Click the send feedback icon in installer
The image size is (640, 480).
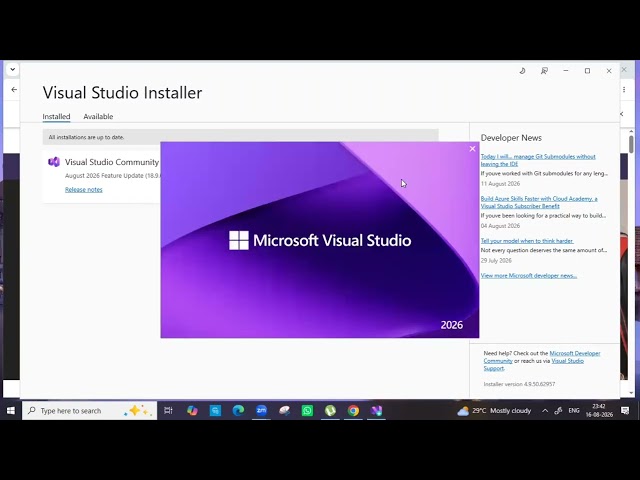pos(544,71)
